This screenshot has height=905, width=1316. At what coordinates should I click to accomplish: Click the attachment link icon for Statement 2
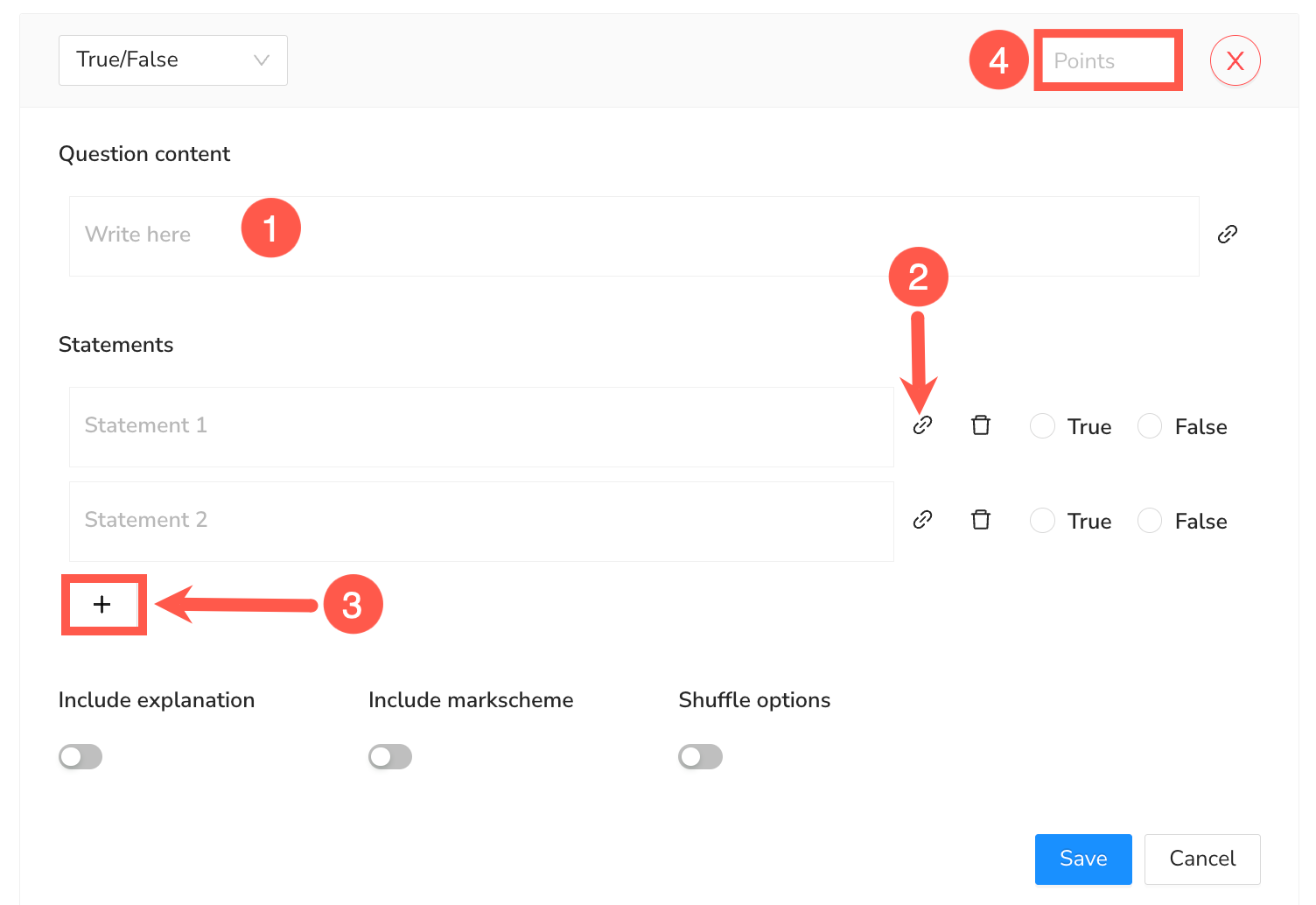(922, 520)
